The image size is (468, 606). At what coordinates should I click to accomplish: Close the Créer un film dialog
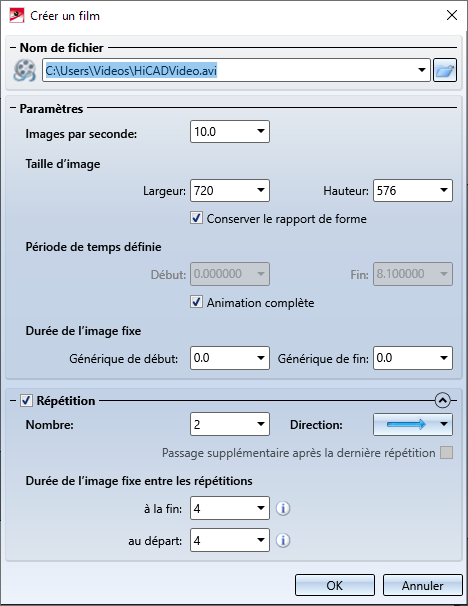(x=452, y=15)
